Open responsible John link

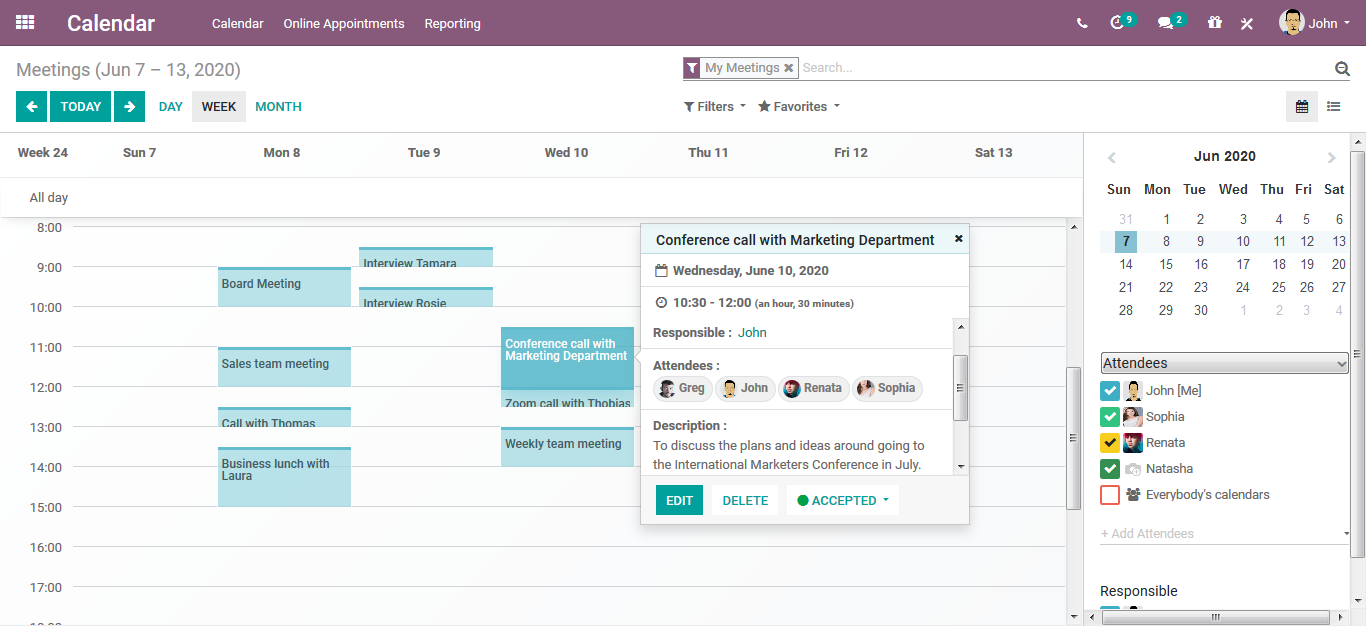point(752,333)
